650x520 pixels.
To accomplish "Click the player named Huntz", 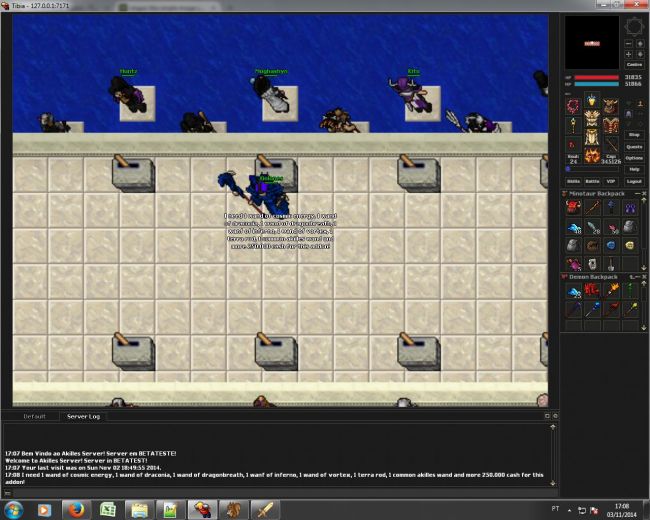I will [x=128, y=95].
